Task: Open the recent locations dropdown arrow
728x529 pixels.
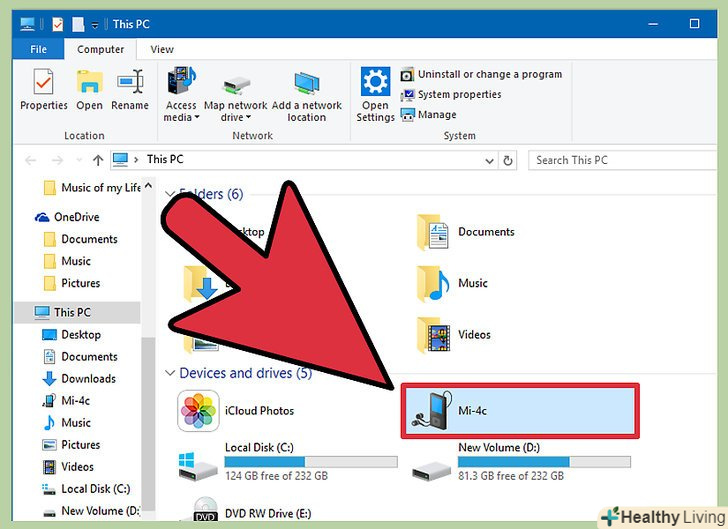Action: (x=79, y=160)
